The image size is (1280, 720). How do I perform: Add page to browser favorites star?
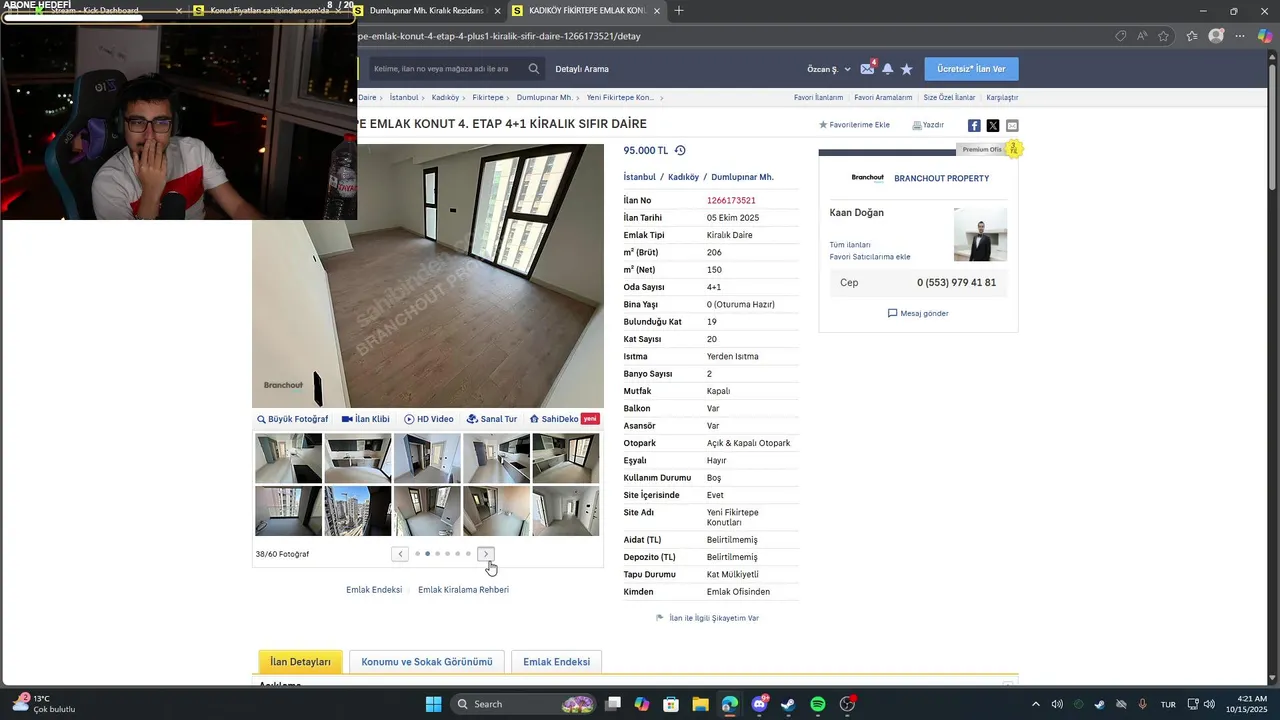click(x=1164, y=36)
